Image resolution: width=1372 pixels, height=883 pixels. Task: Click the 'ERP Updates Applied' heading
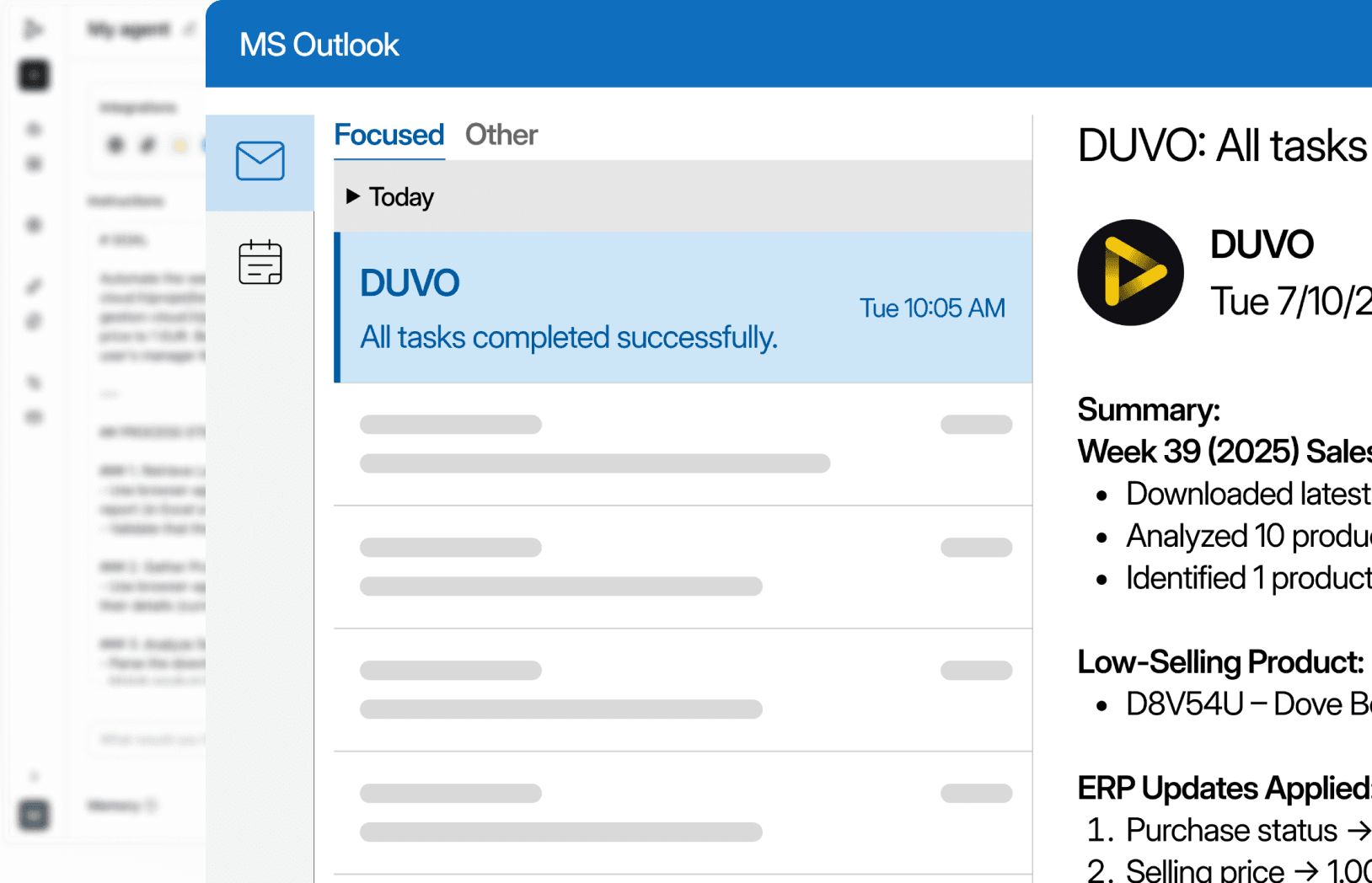[x=1225, y=789]
